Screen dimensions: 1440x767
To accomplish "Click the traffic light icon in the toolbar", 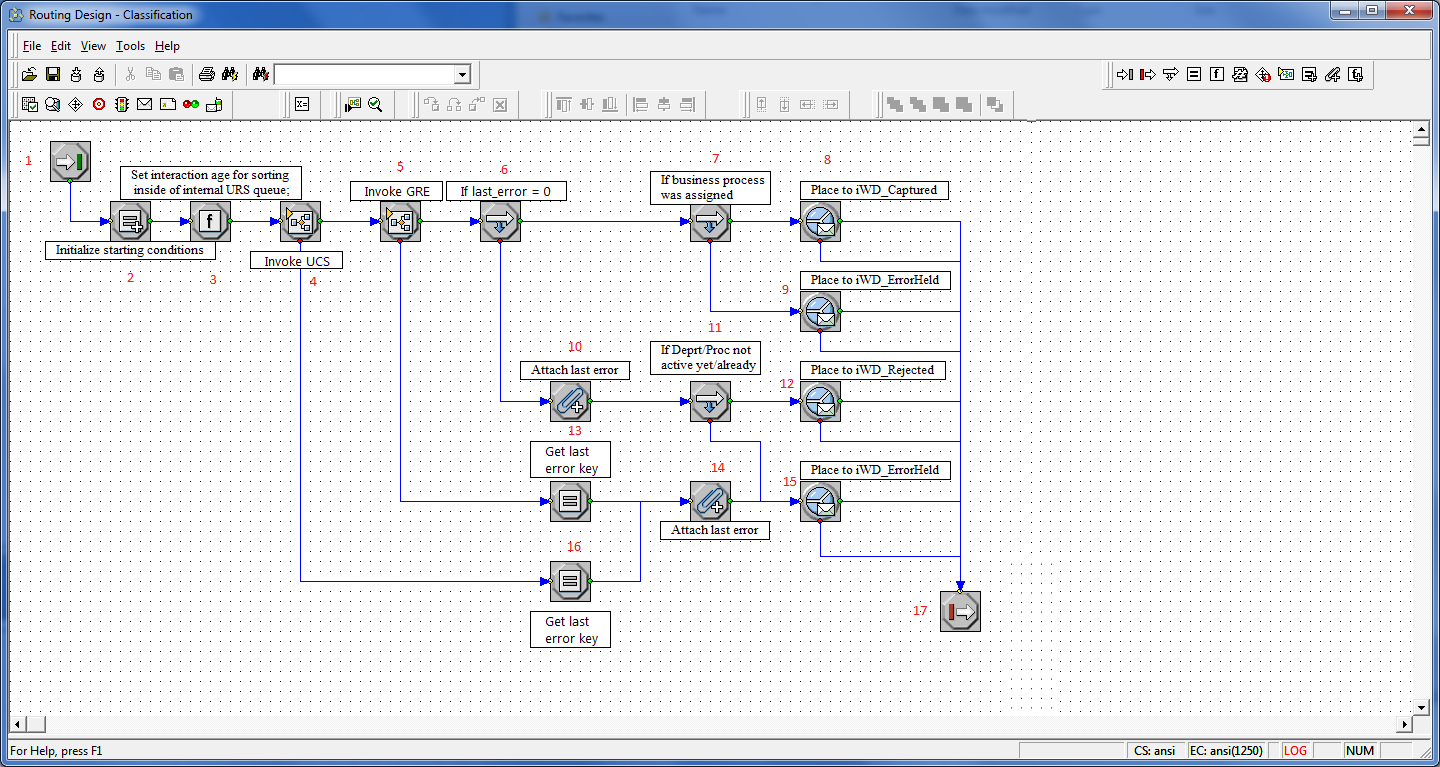I will (x=122, y=104).
